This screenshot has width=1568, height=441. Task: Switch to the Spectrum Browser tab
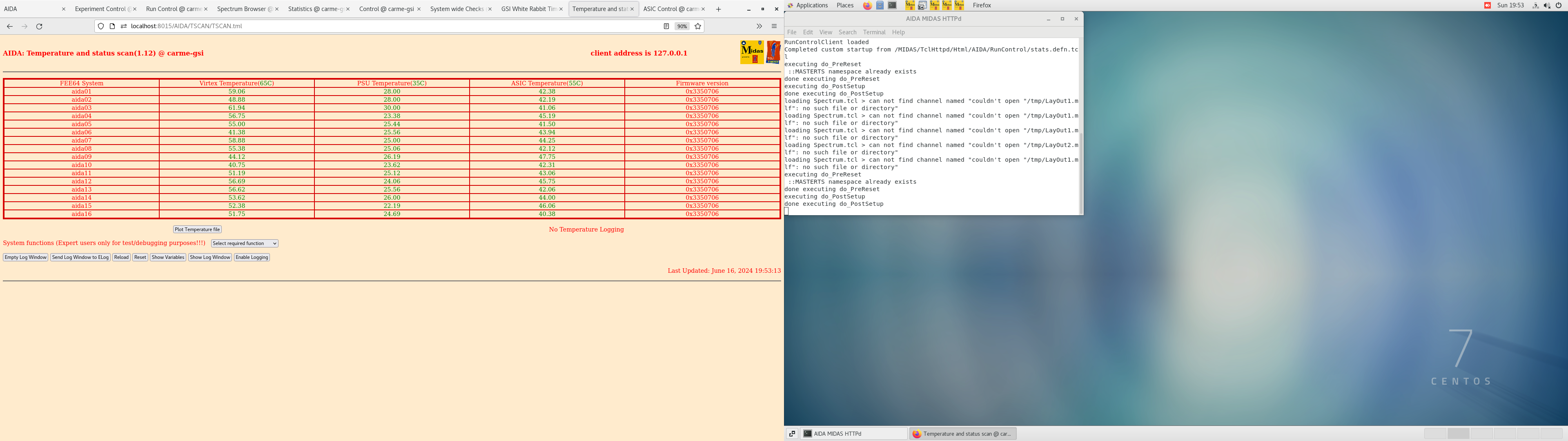(x=243, y=9)
